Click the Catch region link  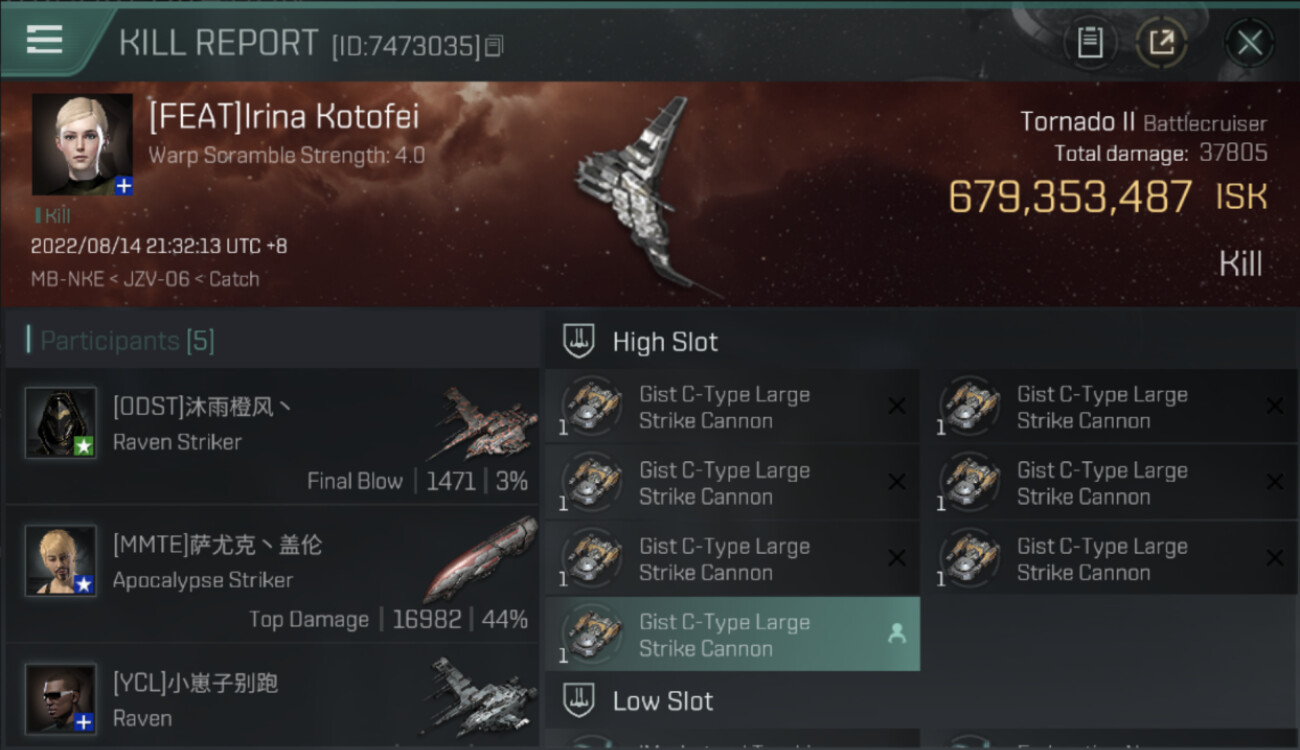pos(234,279)
